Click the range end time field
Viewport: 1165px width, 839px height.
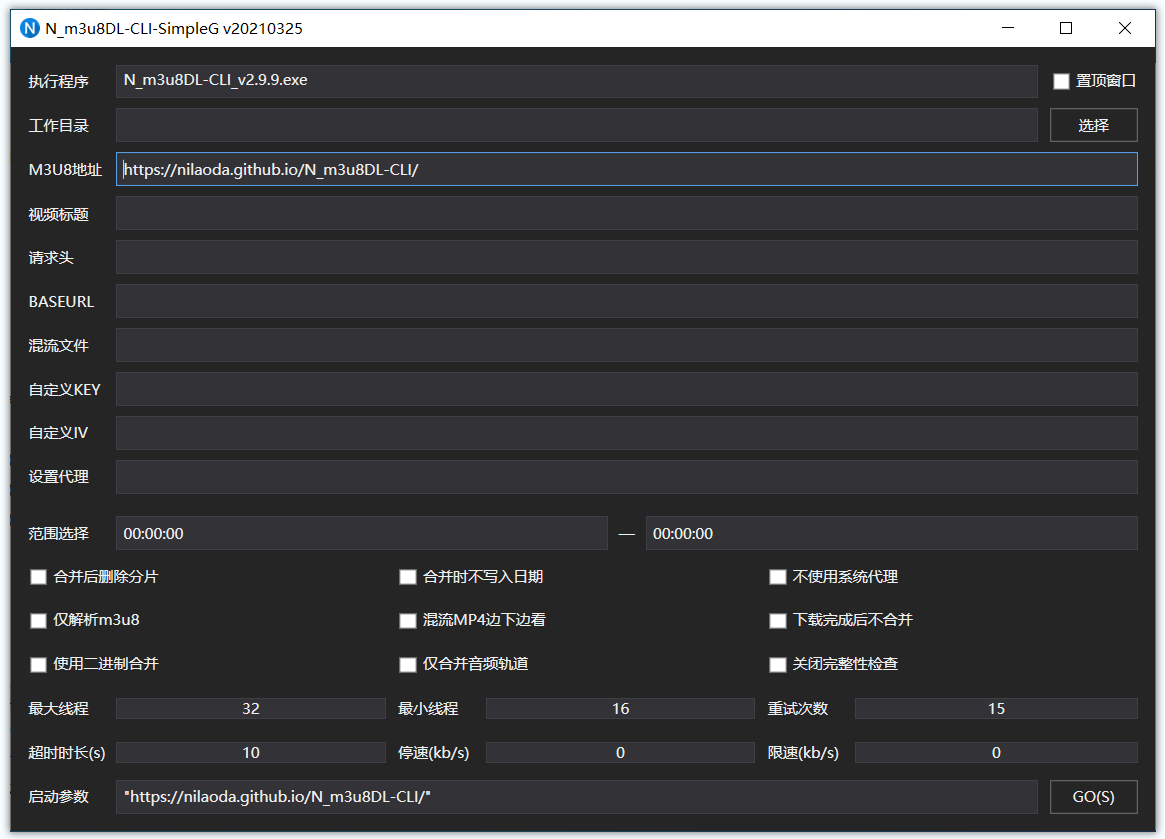point(892,533)
